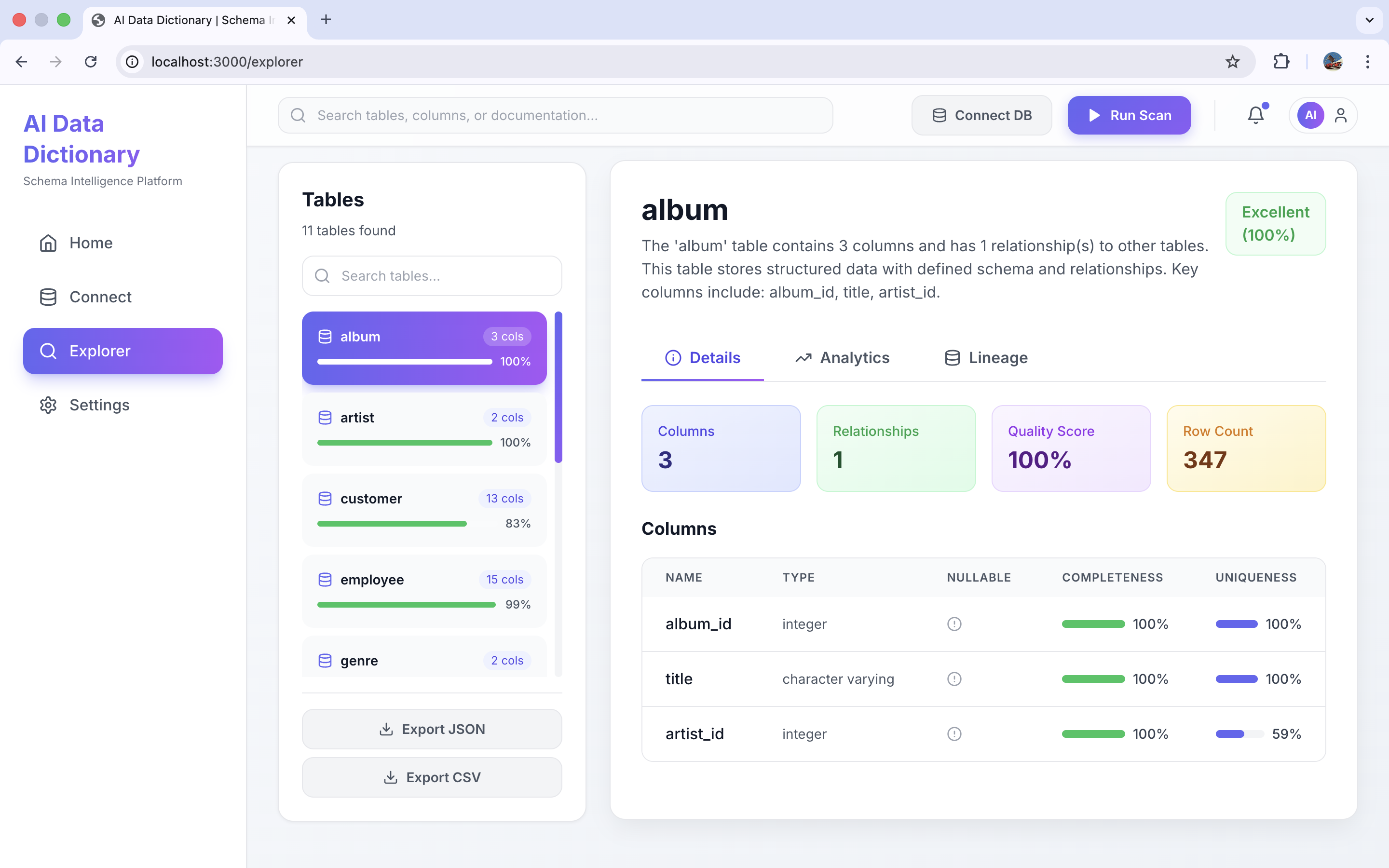Viewport: 1389px width, 868px height.
Task: Open Settings via the gear icon
Action: [48, 405]
